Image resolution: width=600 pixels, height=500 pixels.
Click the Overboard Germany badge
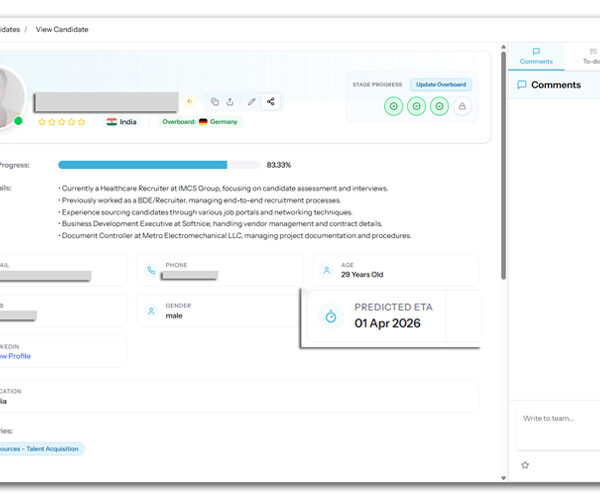pos(201,122)
